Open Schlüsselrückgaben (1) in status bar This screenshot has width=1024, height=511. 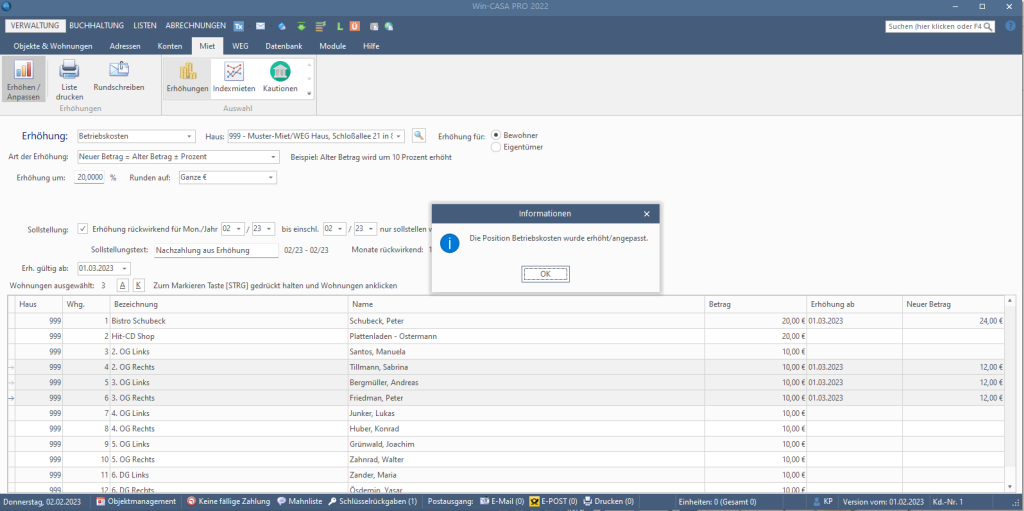pos(373,501)
